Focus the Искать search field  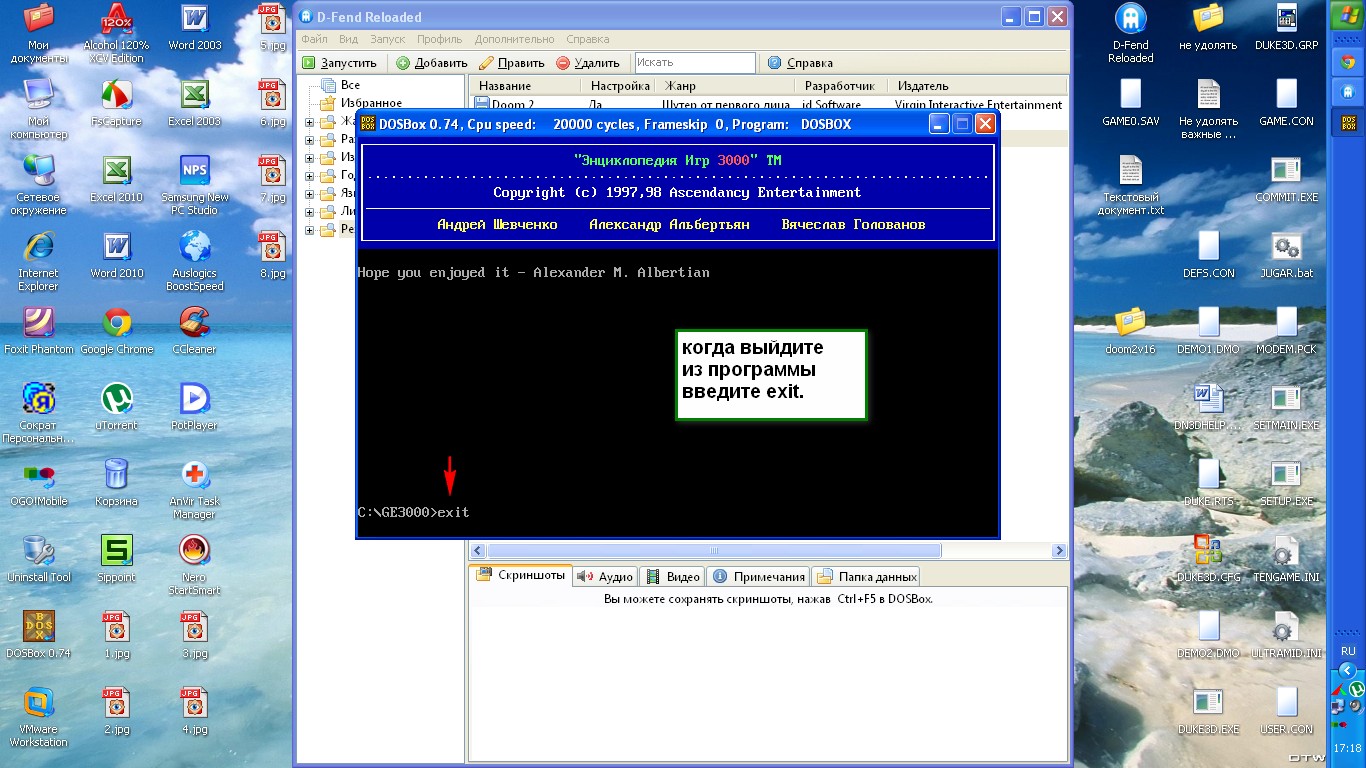click(695, 63)
